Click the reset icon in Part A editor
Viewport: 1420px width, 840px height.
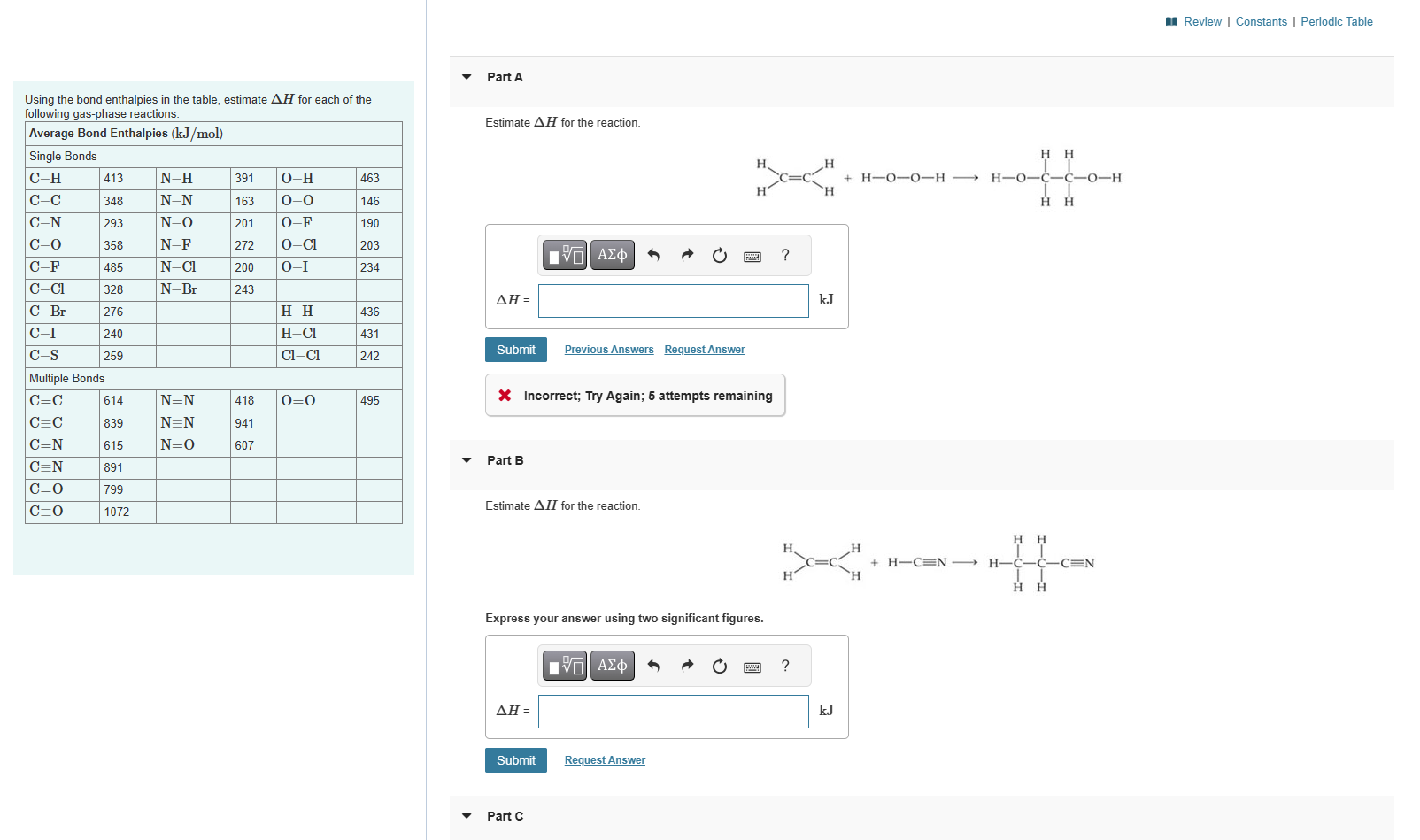[x=719, y=255]
